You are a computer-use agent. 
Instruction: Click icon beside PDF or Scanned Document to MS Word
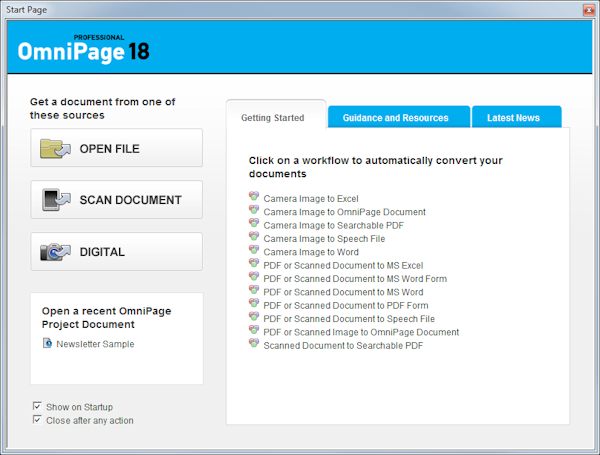[x=254, y=291]
